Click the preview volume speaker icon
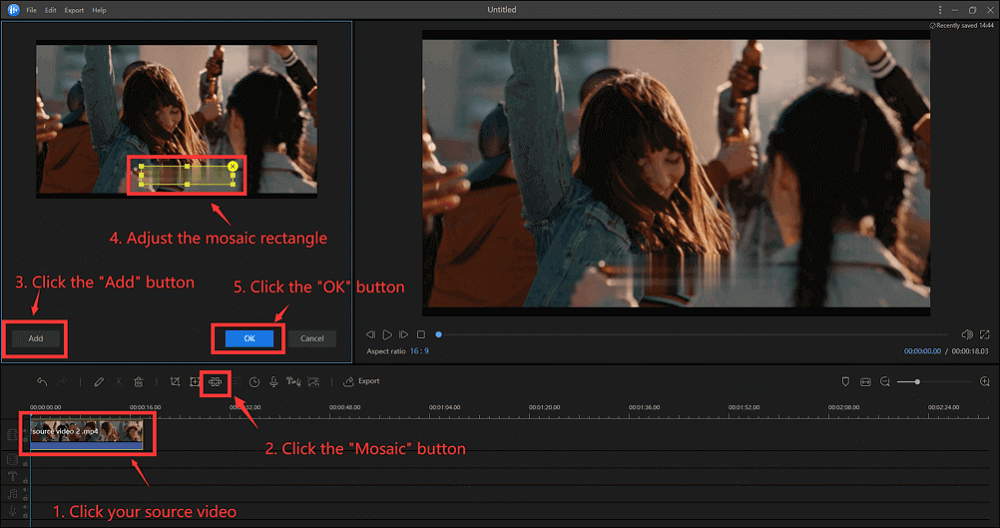 [967, 334]
